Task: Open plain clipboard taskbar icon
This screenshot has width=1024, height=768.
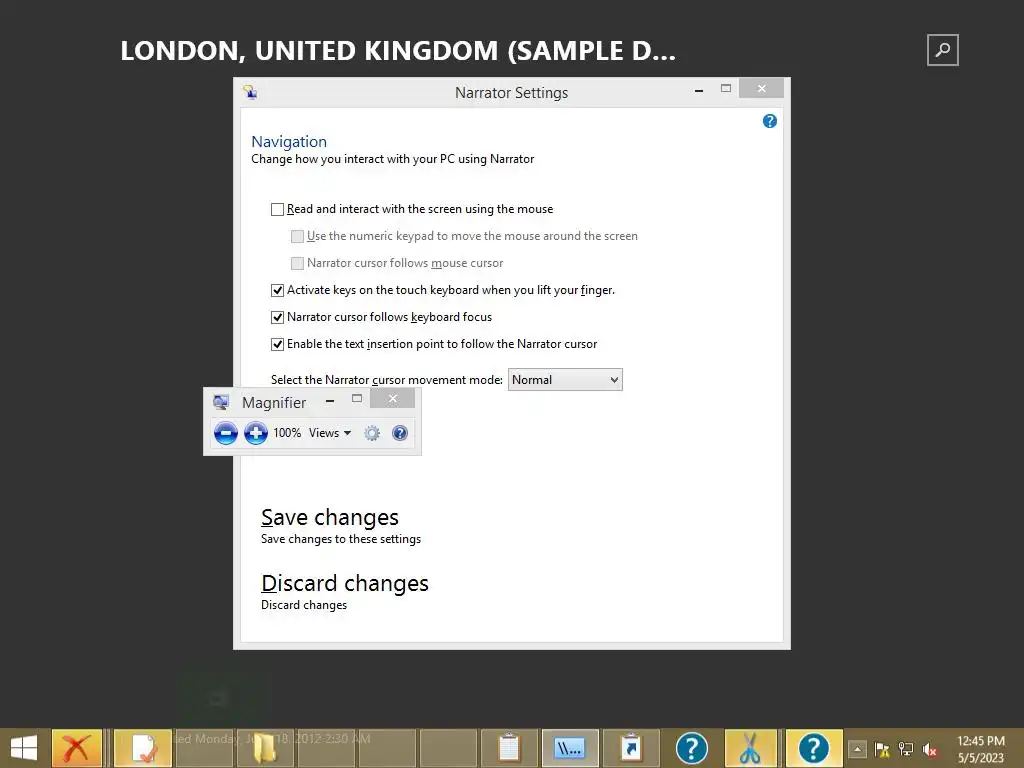Action: pyautogui.click(x=509, y=748)
